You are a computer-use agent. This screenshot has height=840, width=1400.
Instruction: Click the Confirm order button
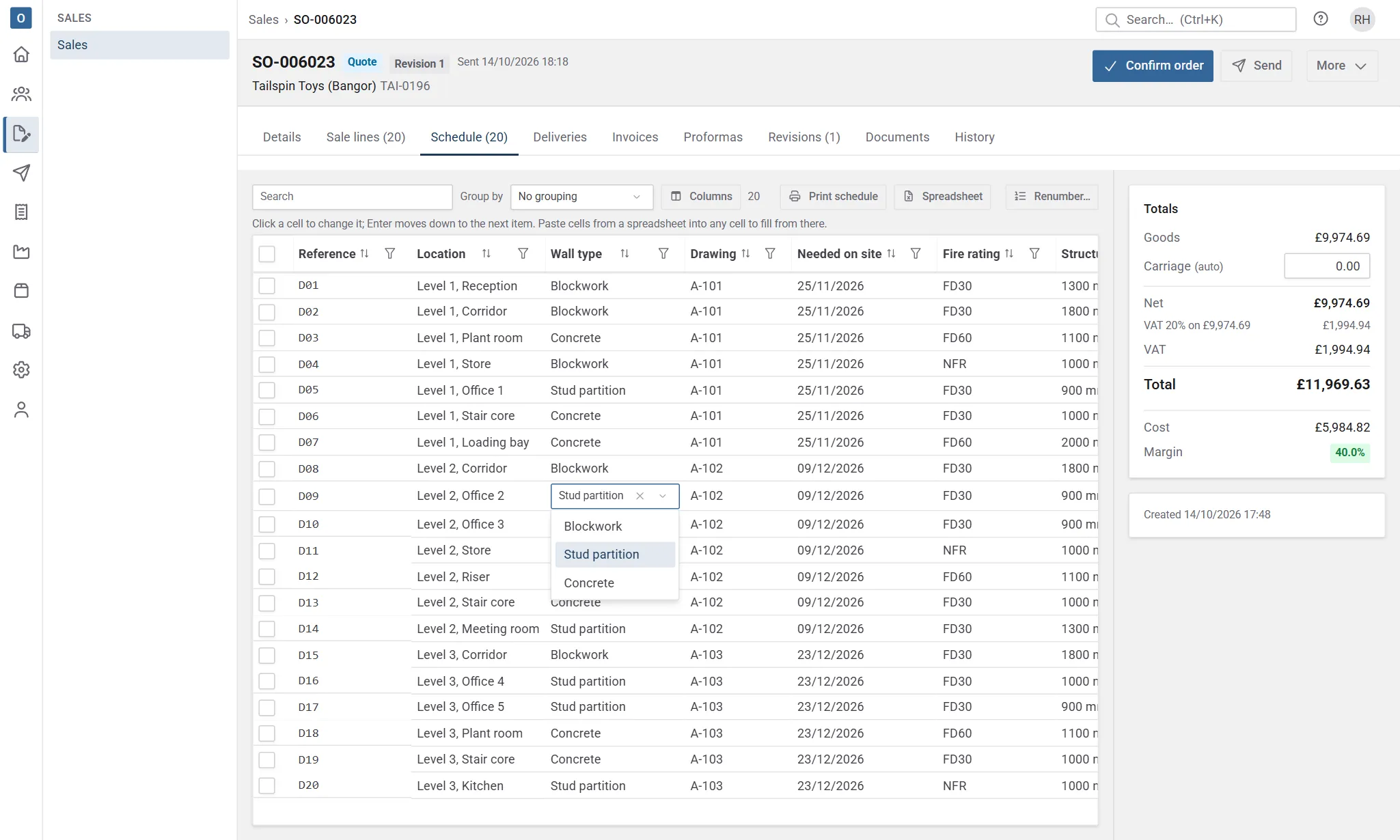(1153, 66)
